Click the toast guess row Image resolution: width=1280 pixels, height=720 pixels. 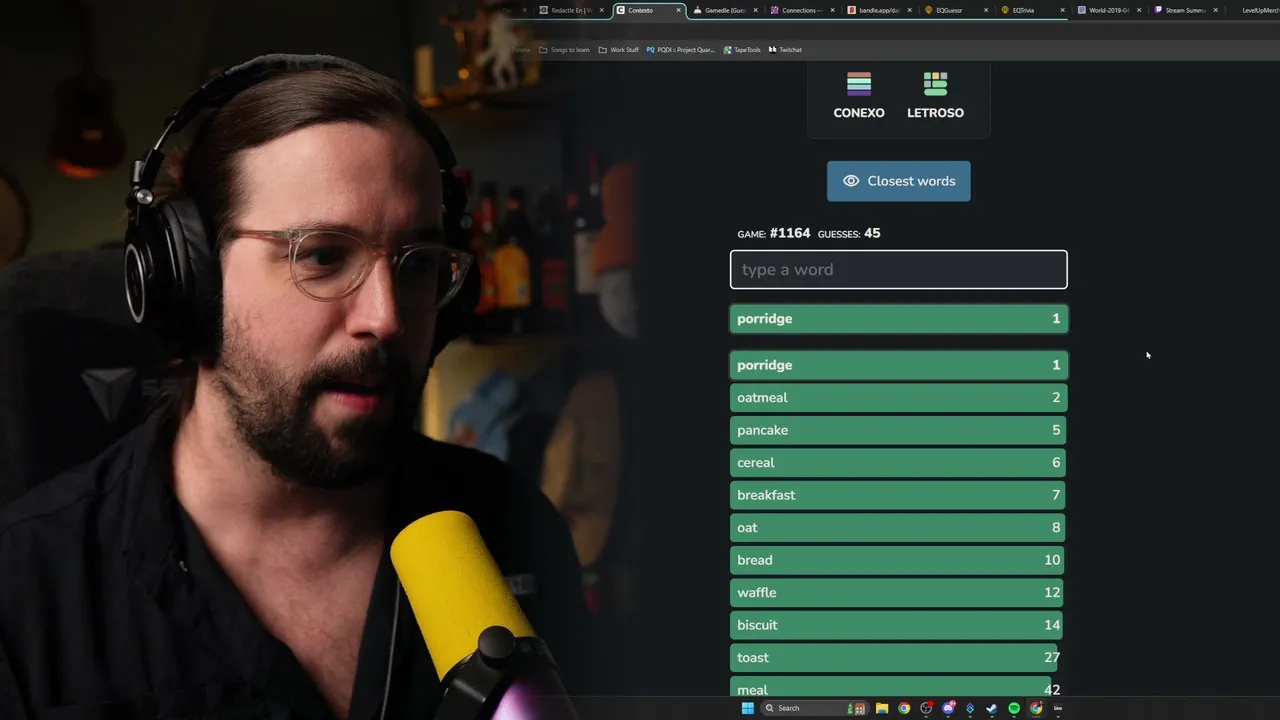[x=896, y=658]
